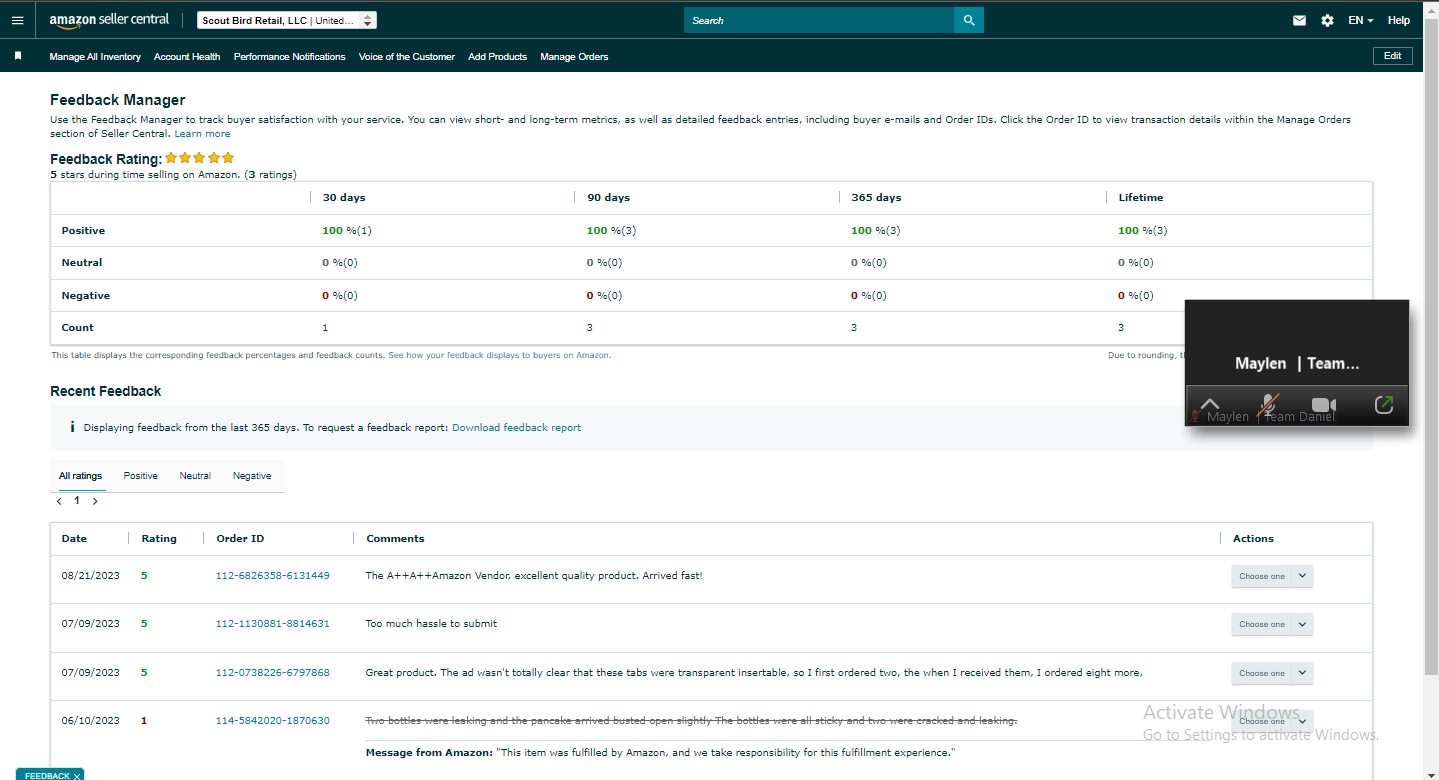The width and height of the screenshot is (1439, 780).
Task: Open order 112-6826358-6131449
Action: 273,576
